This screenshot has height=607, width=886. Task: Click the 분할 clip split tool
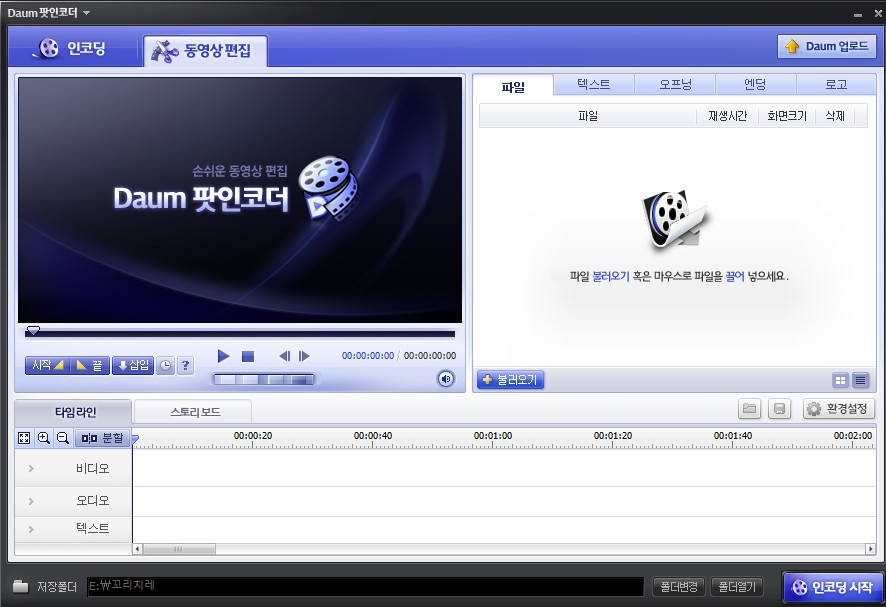[x=103, y=438]
